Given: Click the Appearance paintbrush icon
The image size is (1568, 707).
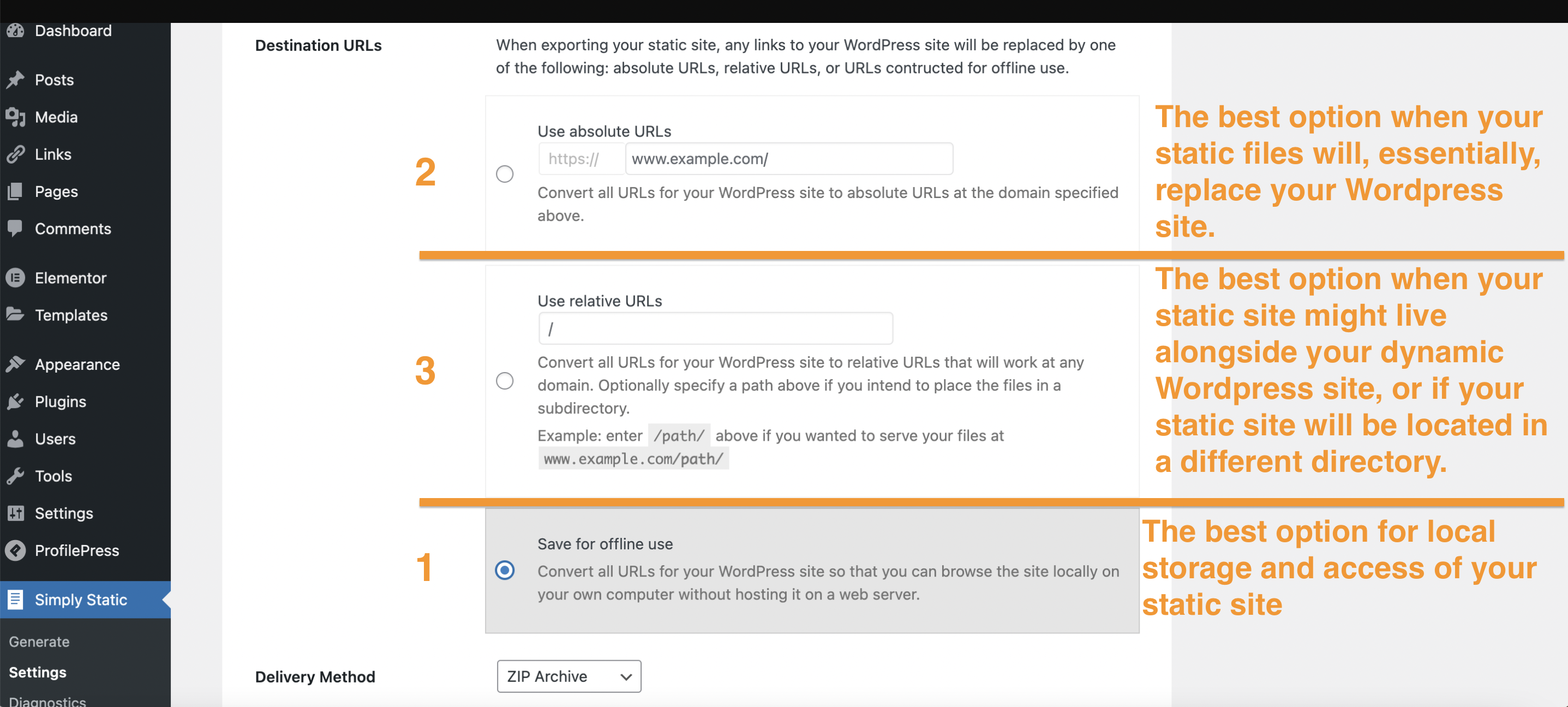Looking at the screenshot, I should point(15,364).
